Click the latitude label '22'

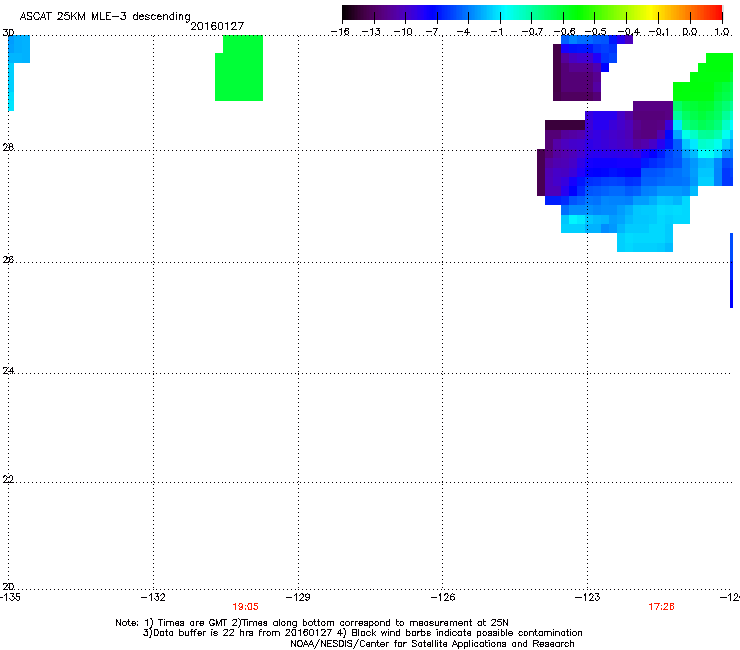[8, 479]
